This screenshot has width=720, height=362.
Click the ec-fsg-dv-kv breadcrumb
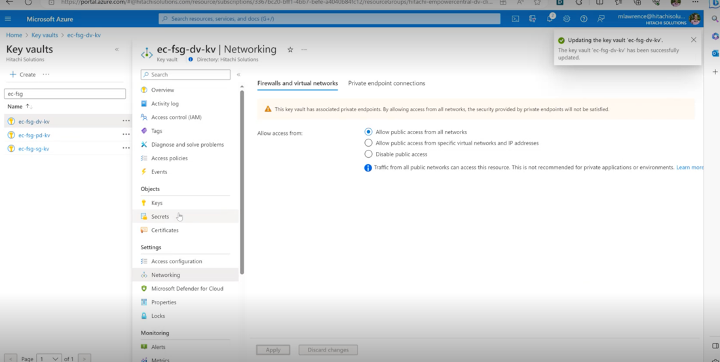(x=84, y=35)
